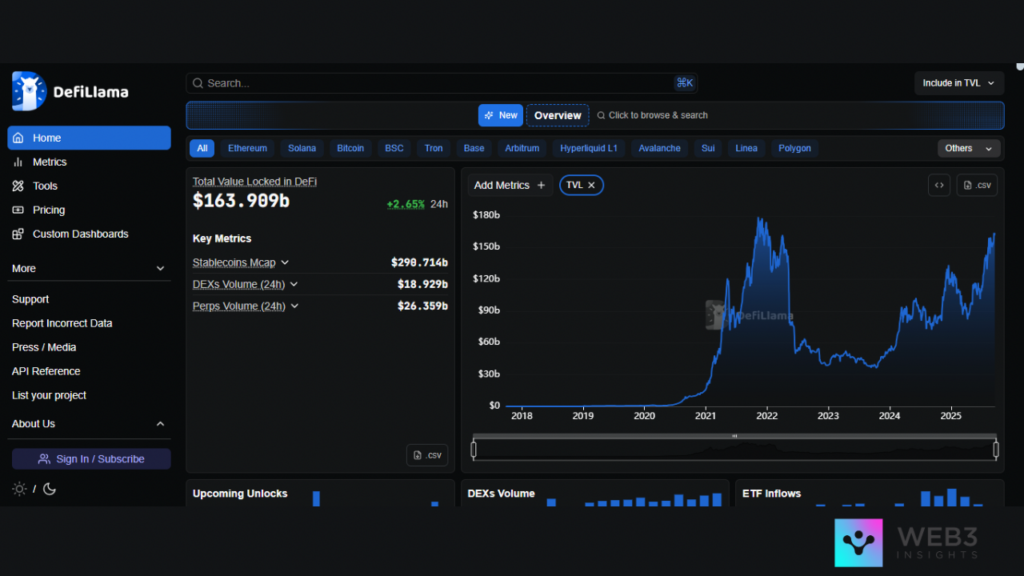Click the DEXs Volume card
The height and width of the screenshot is (576, 1024).
595,494
